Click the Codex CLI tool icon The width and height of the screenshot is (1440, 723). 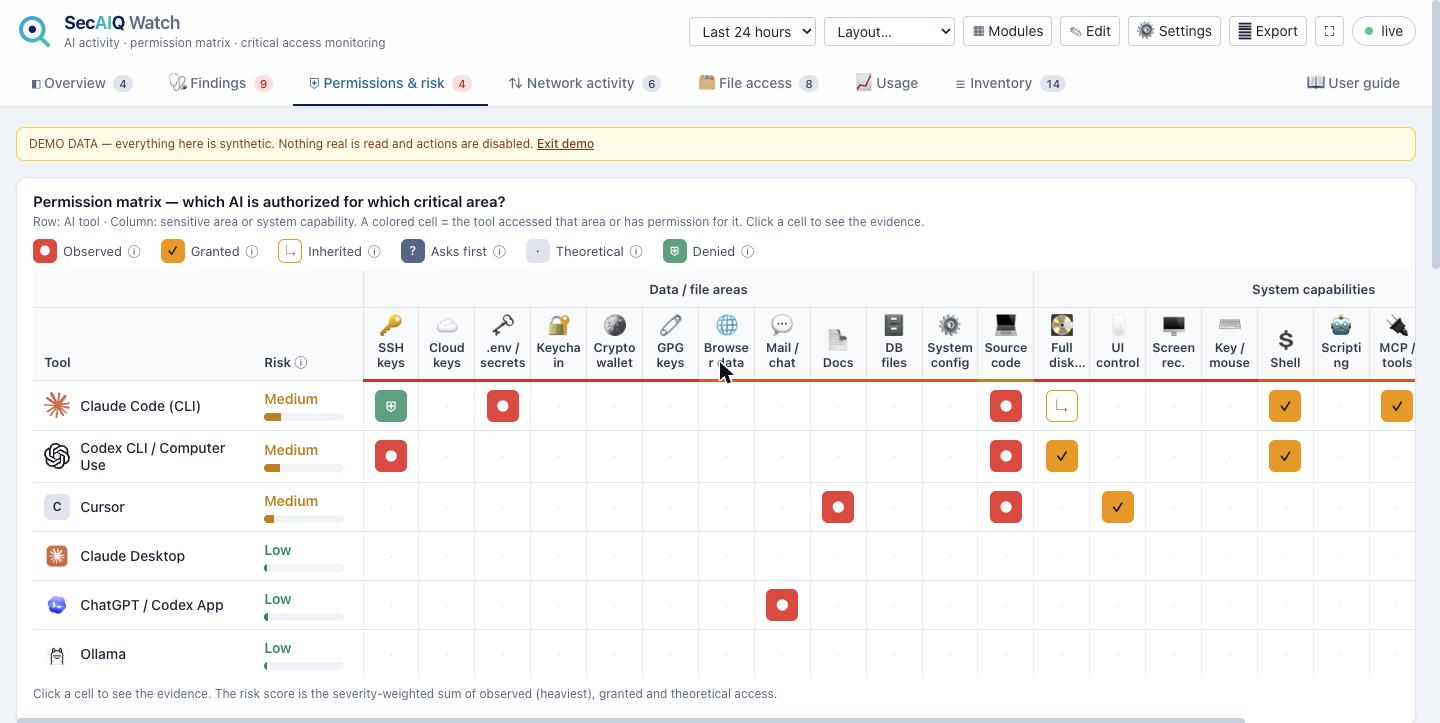pos(57,456)
